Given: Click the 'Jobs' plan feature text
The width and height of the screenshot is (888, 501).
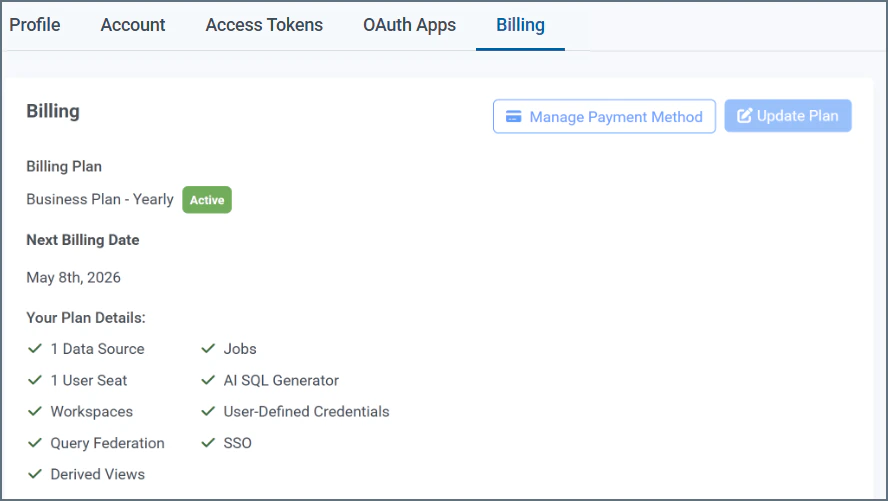Looking at the screenshot, I should (x=240, y=349).
